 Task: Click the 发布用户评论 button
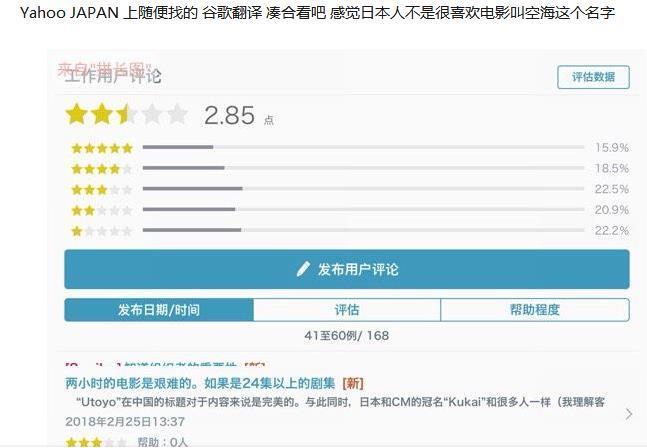347,269
